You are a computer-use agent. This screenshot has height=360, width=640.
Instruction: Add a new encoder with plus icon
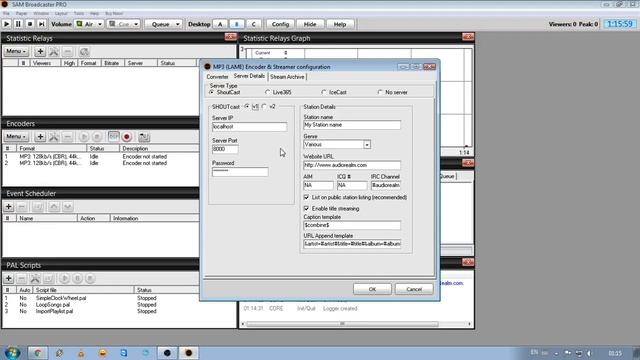(x=40, y=136)
